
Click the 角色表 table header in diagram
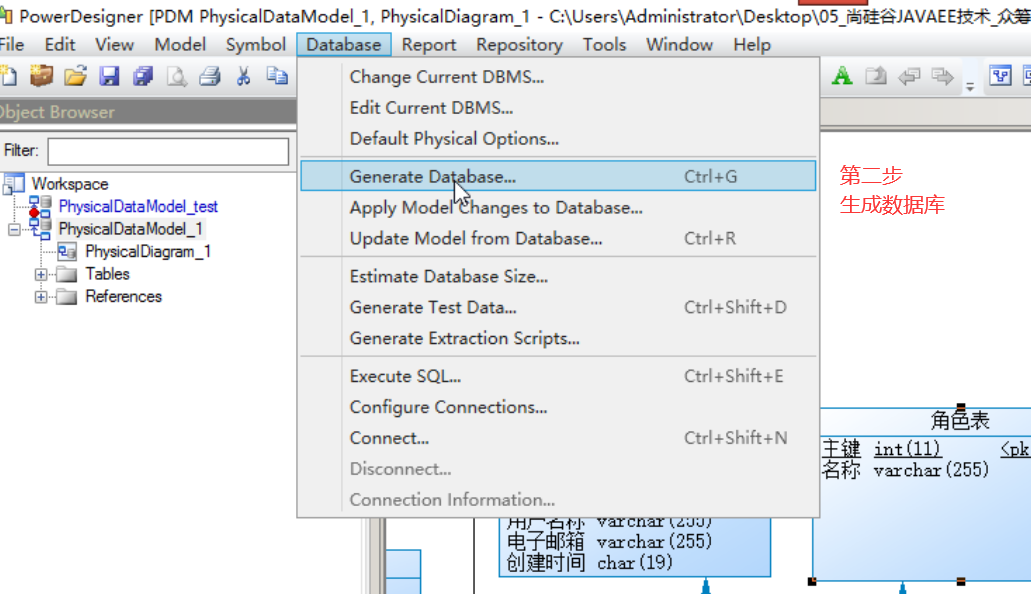960,420
